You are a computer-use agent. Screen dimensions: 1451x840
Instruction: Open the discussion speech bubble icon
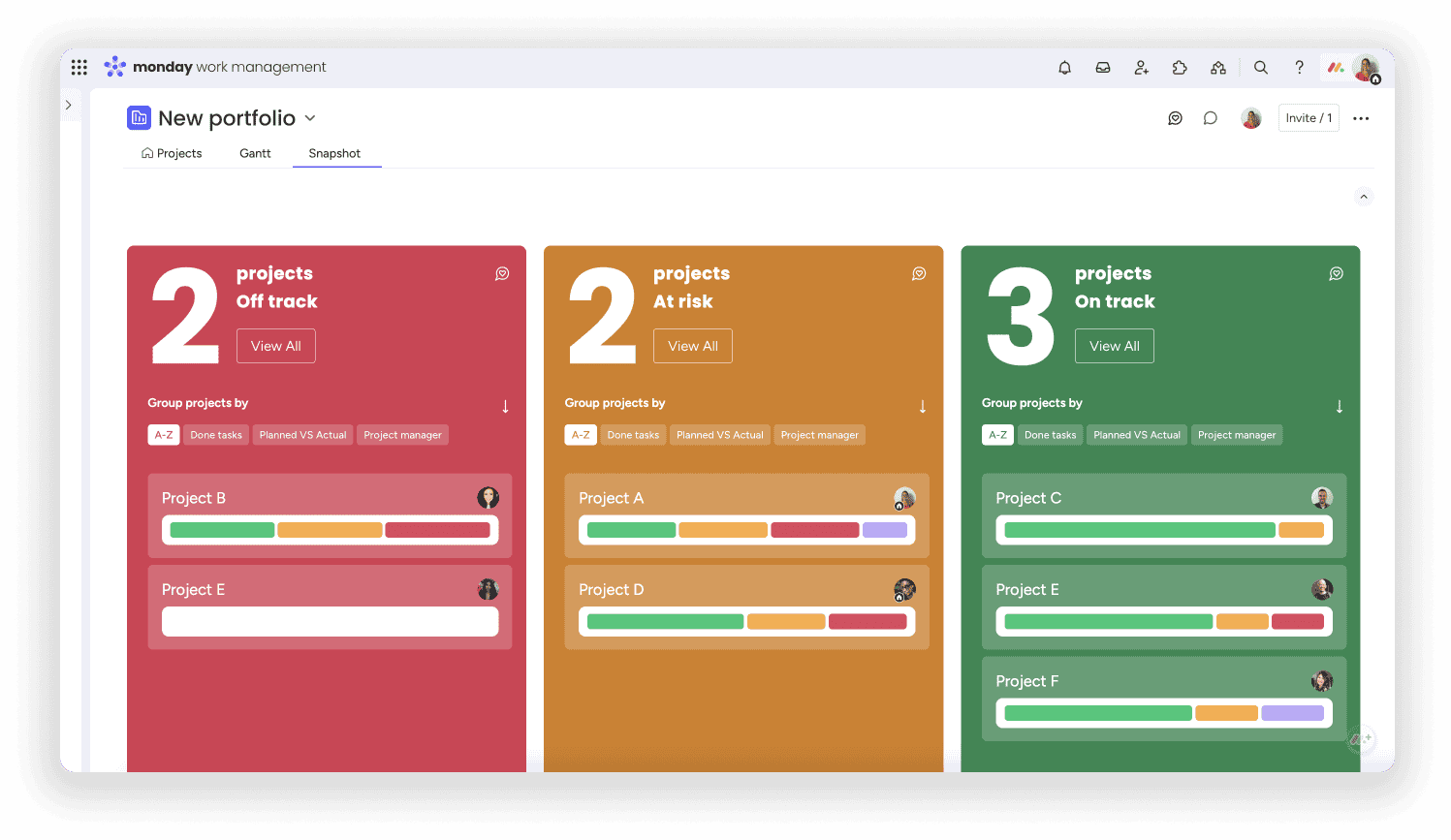(1210, 118)
